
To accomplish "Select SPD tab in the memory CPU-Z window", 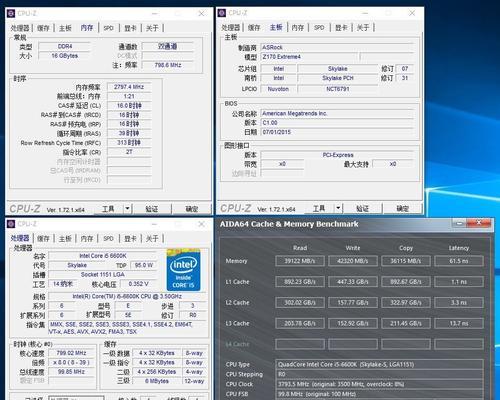I will pos(108,28).
